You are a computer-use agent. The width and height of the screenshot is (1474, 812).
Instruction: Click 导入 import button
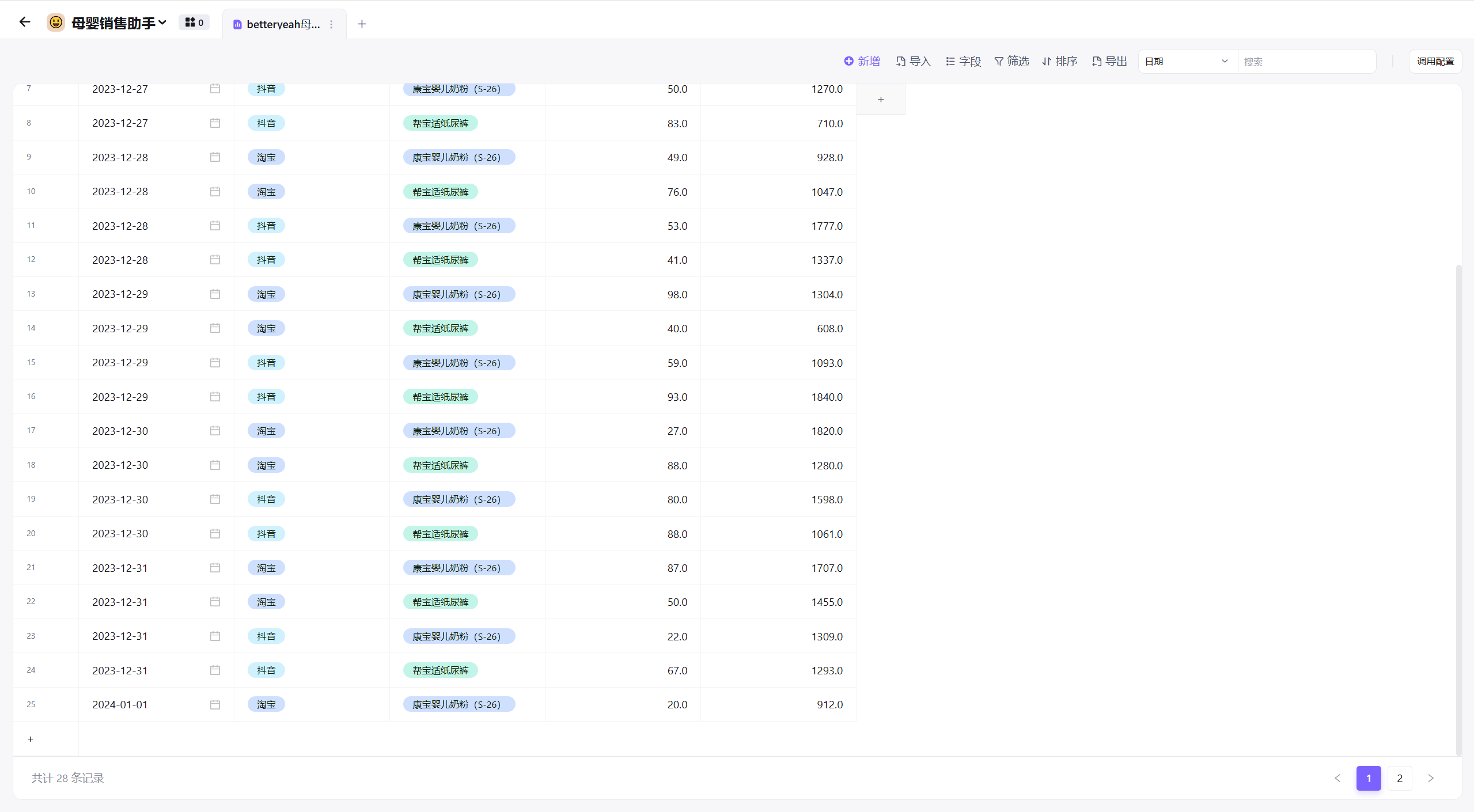point(914,61)
